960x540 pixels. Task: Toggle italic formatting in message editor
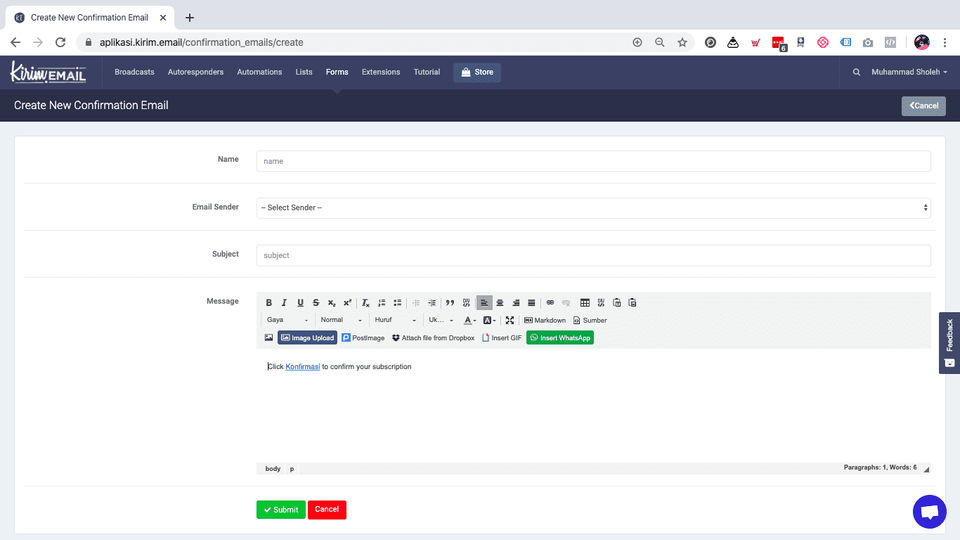(284, 302)
